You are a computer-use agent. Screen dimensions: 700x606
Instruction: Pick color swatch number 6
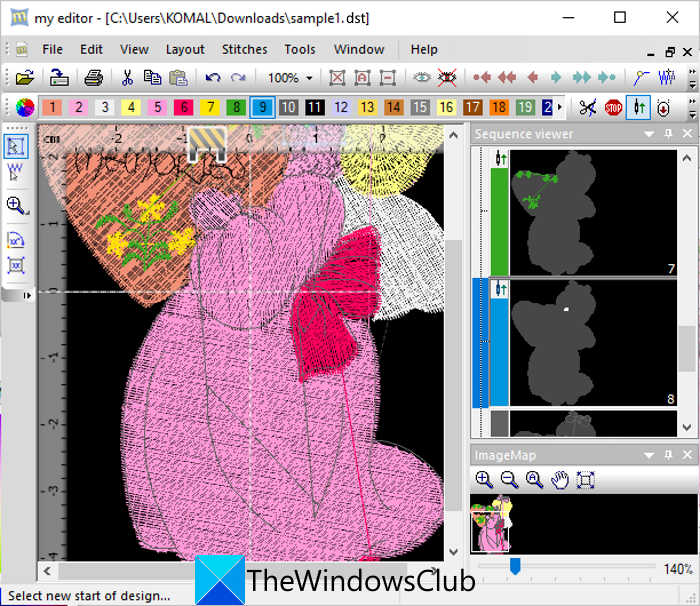click(x=183, y=107)
